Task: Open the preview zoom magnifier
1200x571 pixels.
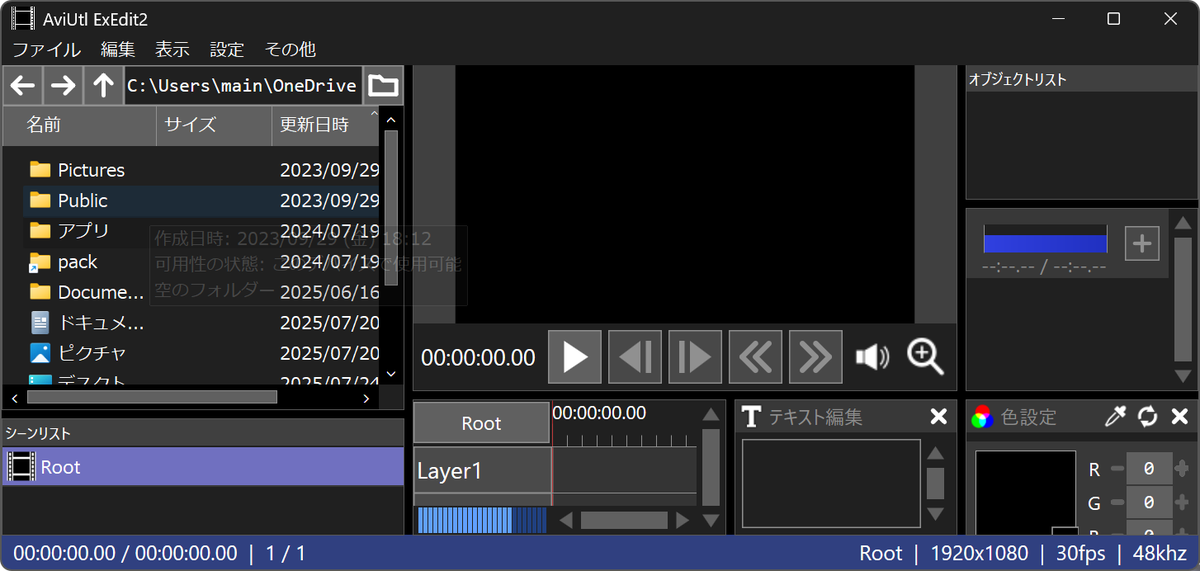Action: click(x=925, y=357)
